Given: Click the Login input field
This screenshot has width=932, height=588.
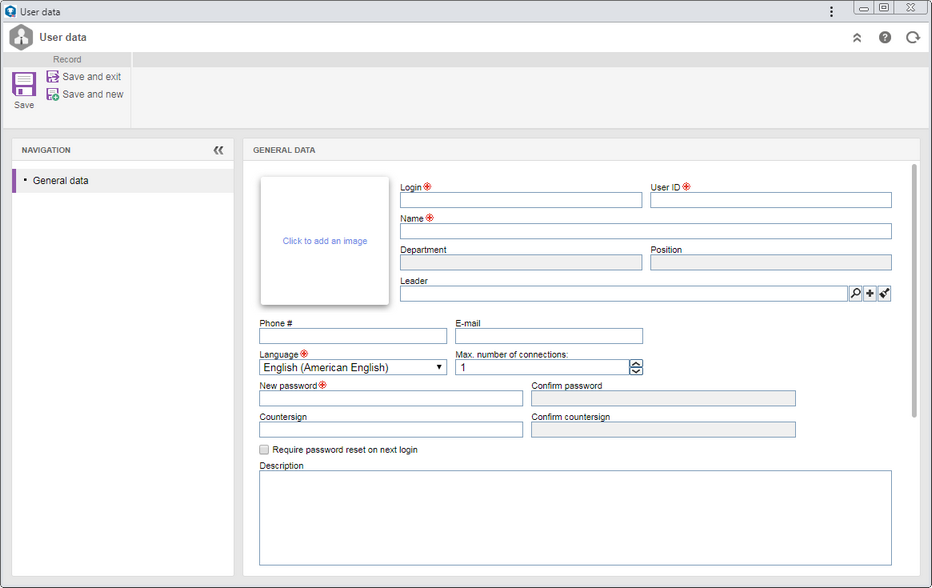Looking at the screenshot, I should 521,200.
